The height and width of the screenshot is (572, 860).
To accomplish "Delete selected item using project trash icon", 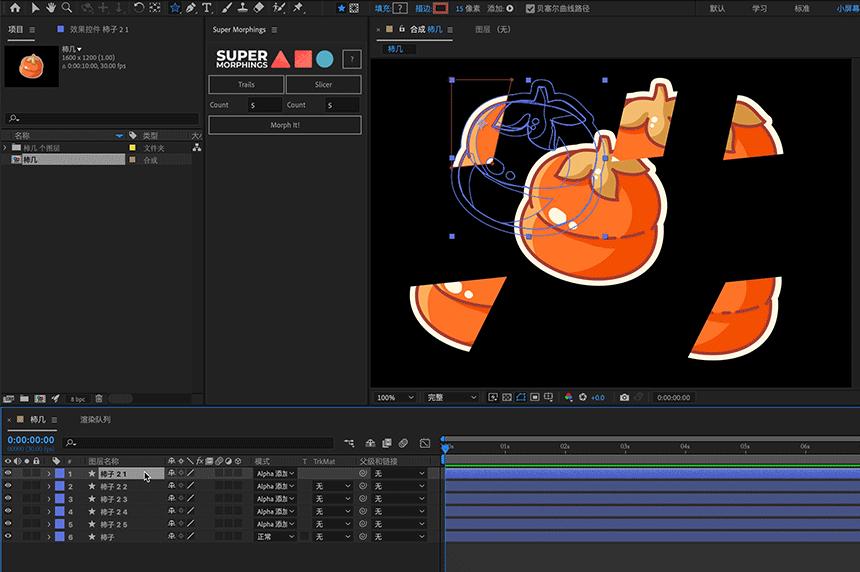I will click(x=99, y=399).
